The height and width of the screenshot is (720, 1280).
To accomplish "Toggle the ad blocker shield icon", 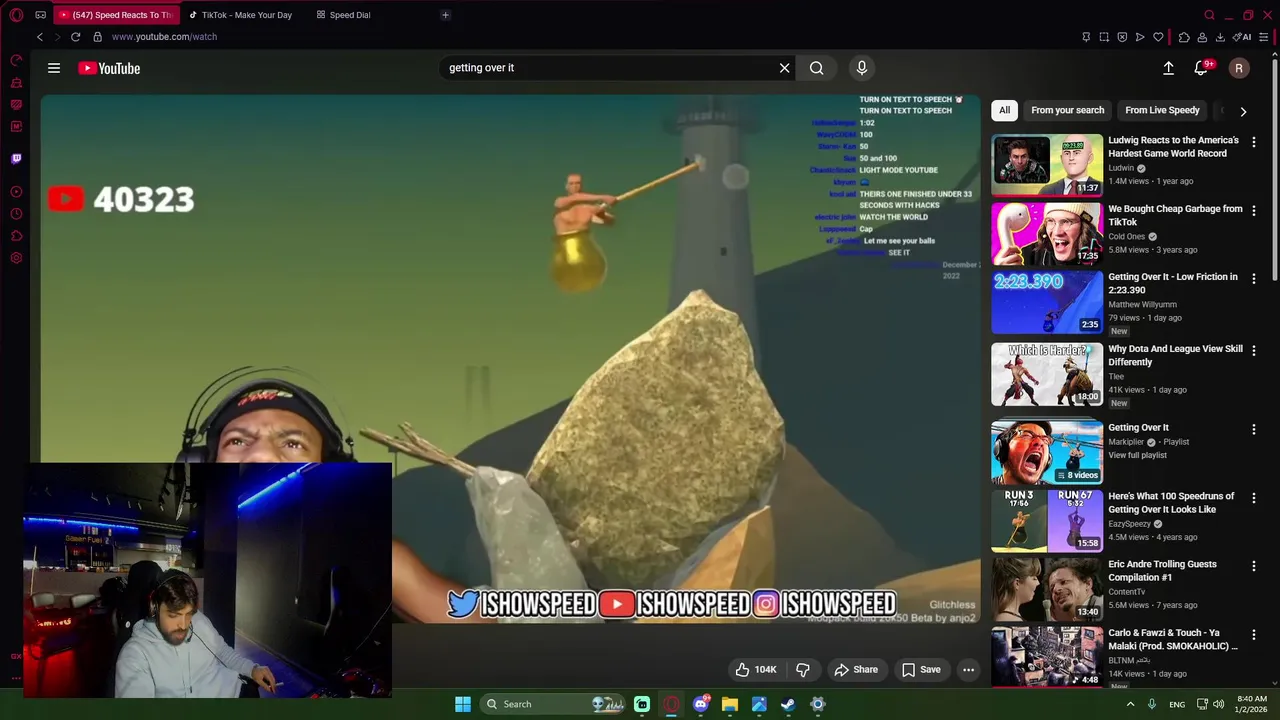I will (1122, 37).
